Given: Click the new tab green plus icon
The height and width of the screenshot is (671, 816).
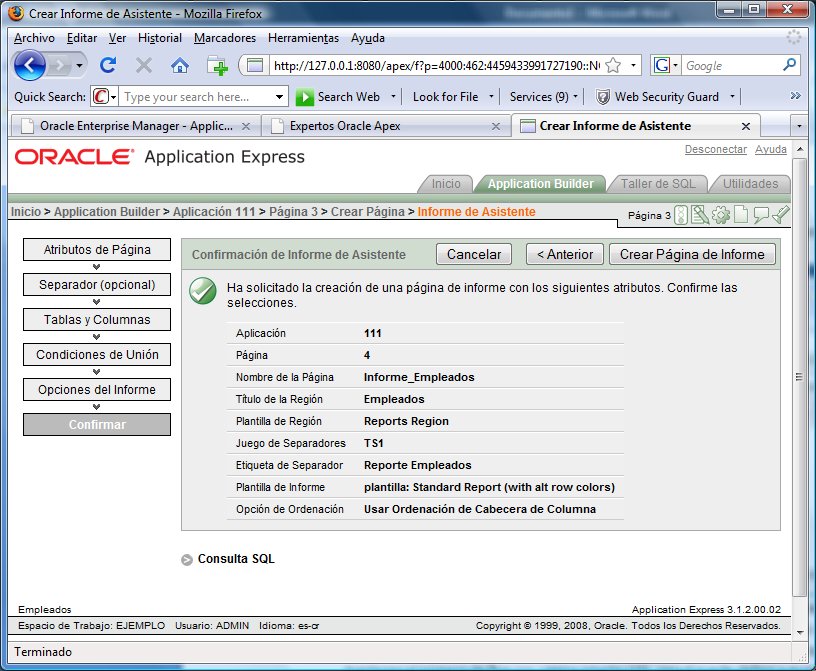Looking at the screenshot, I should (218, 66).
